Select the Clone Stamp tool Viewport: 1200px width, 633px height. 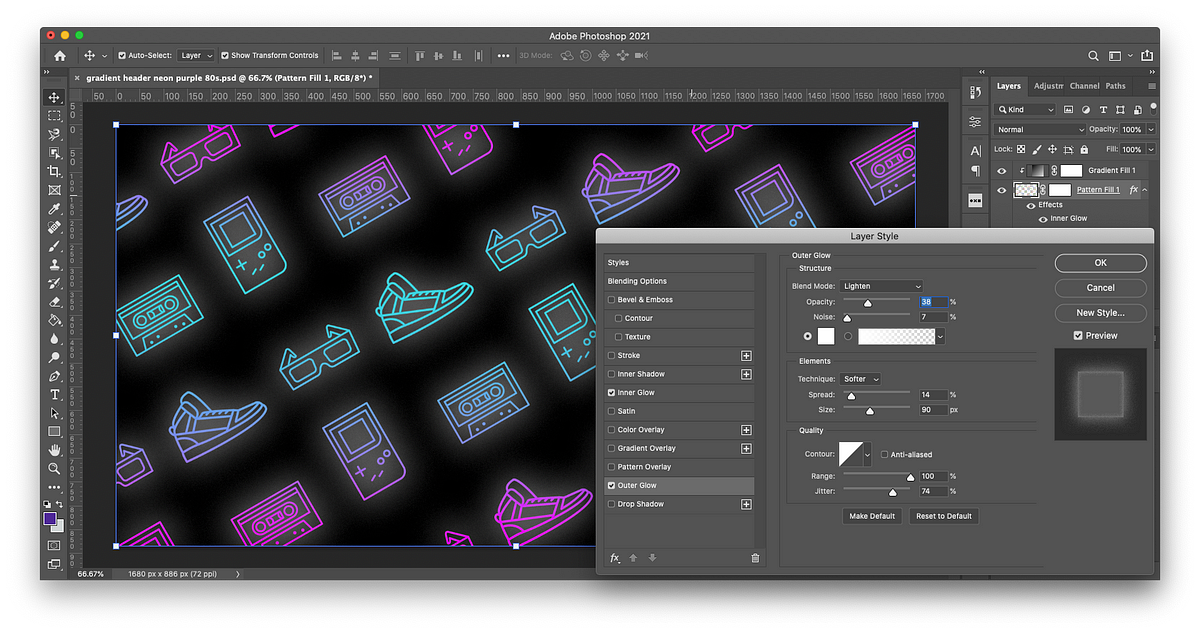coord(54,265)
